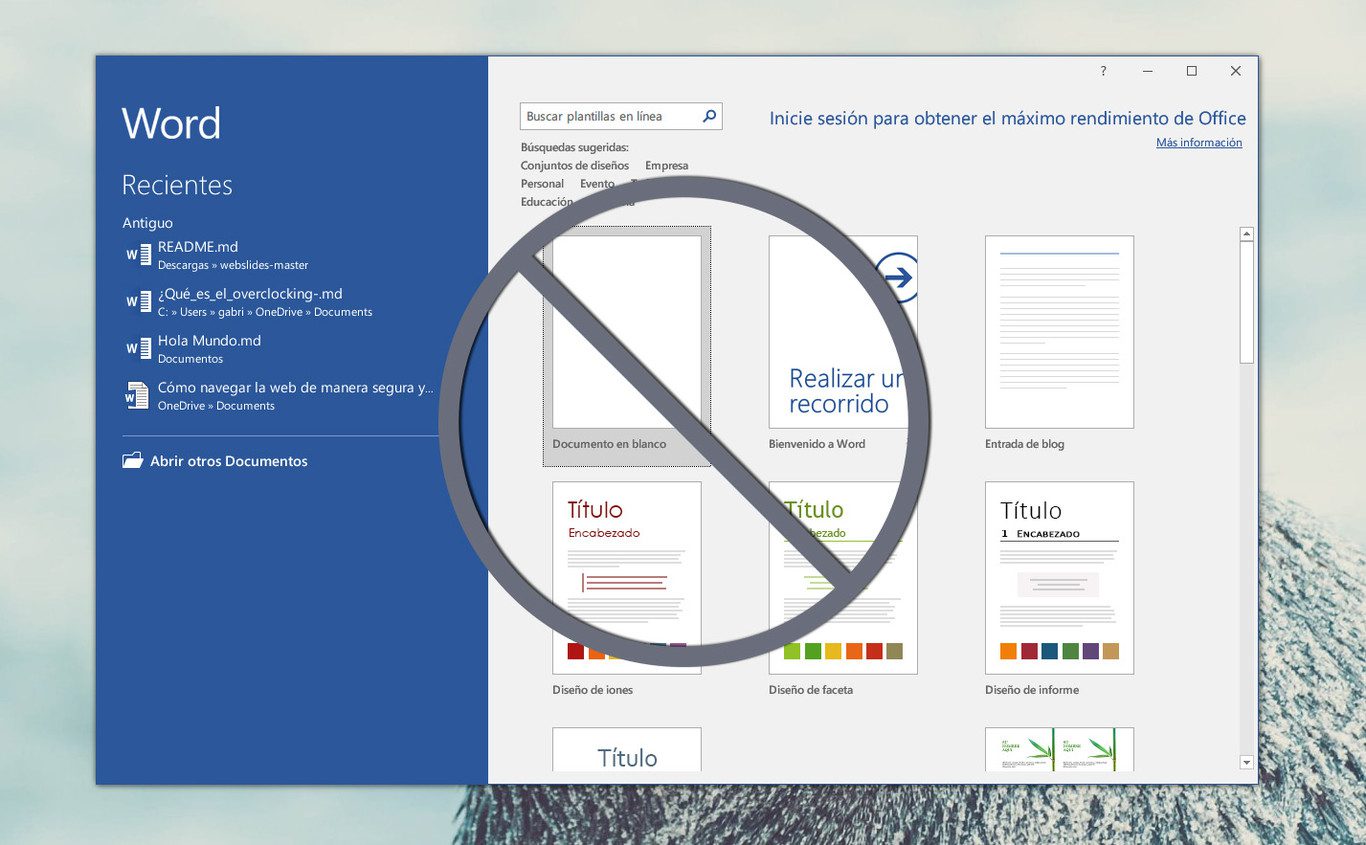Click the Inicie sesión prompt
Viewport: 1366px width, 845px height.
coord(1007,118)
